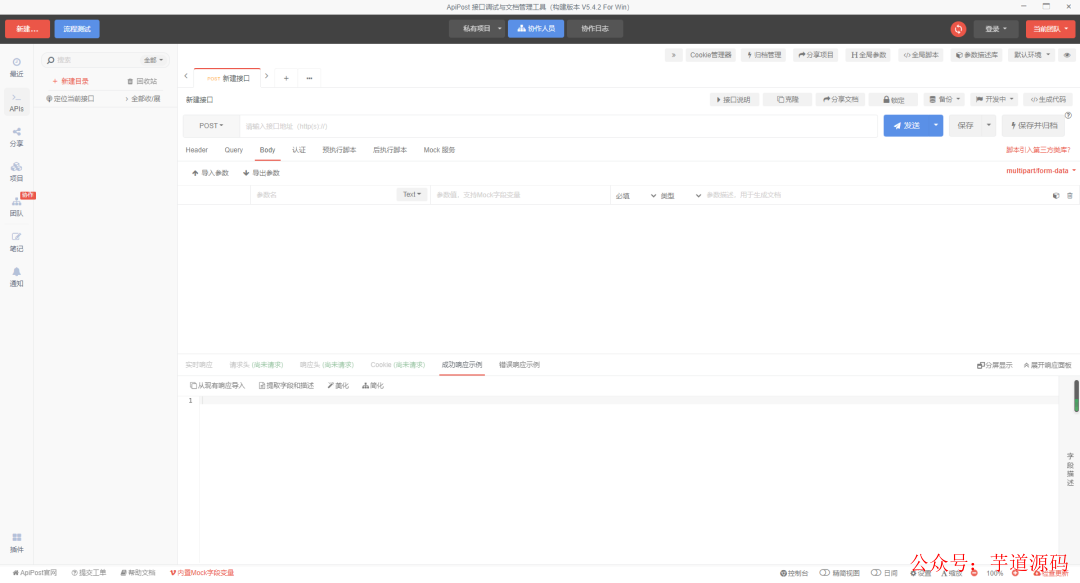Click 导入参数 import parameters
This screenshot has width=1080, height=583.
point(210,173)
